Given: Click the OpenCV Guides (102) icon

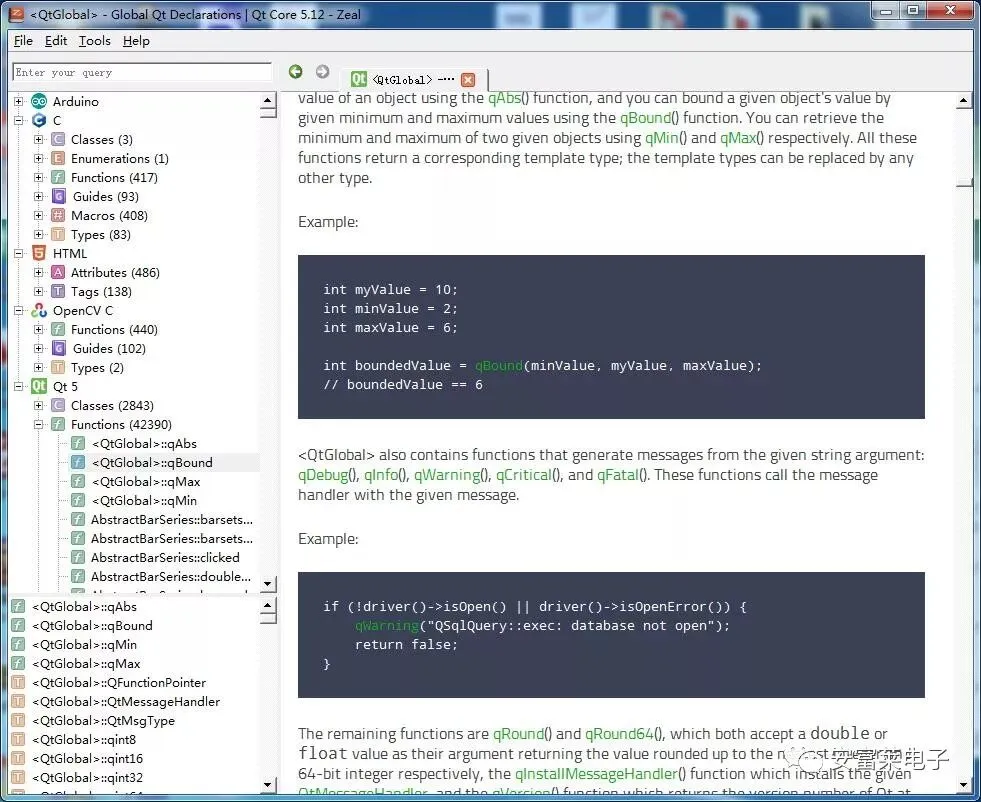Looking at the screenshot, I should [x=59, y=348].
